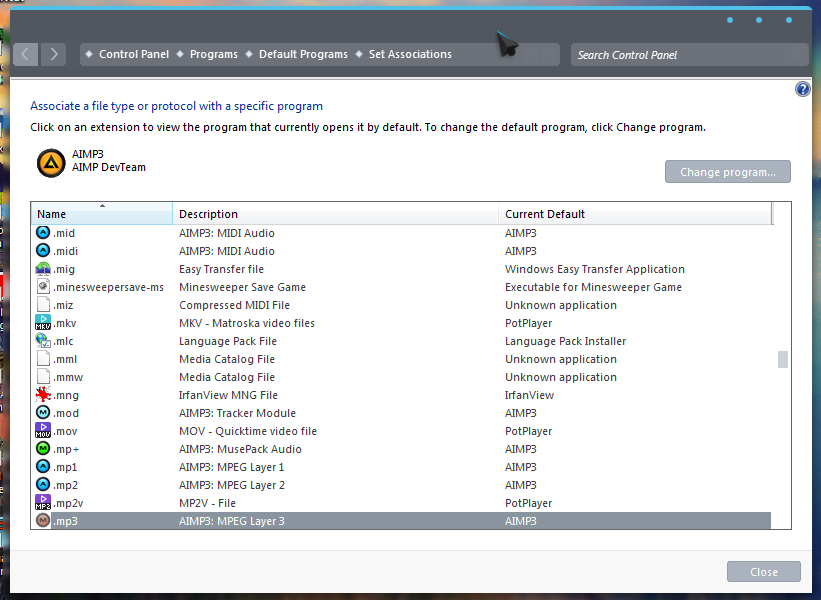Click the MOV video icon beside .mov
The width and height of the screenshot is (821, 600).
coord(43,430)
